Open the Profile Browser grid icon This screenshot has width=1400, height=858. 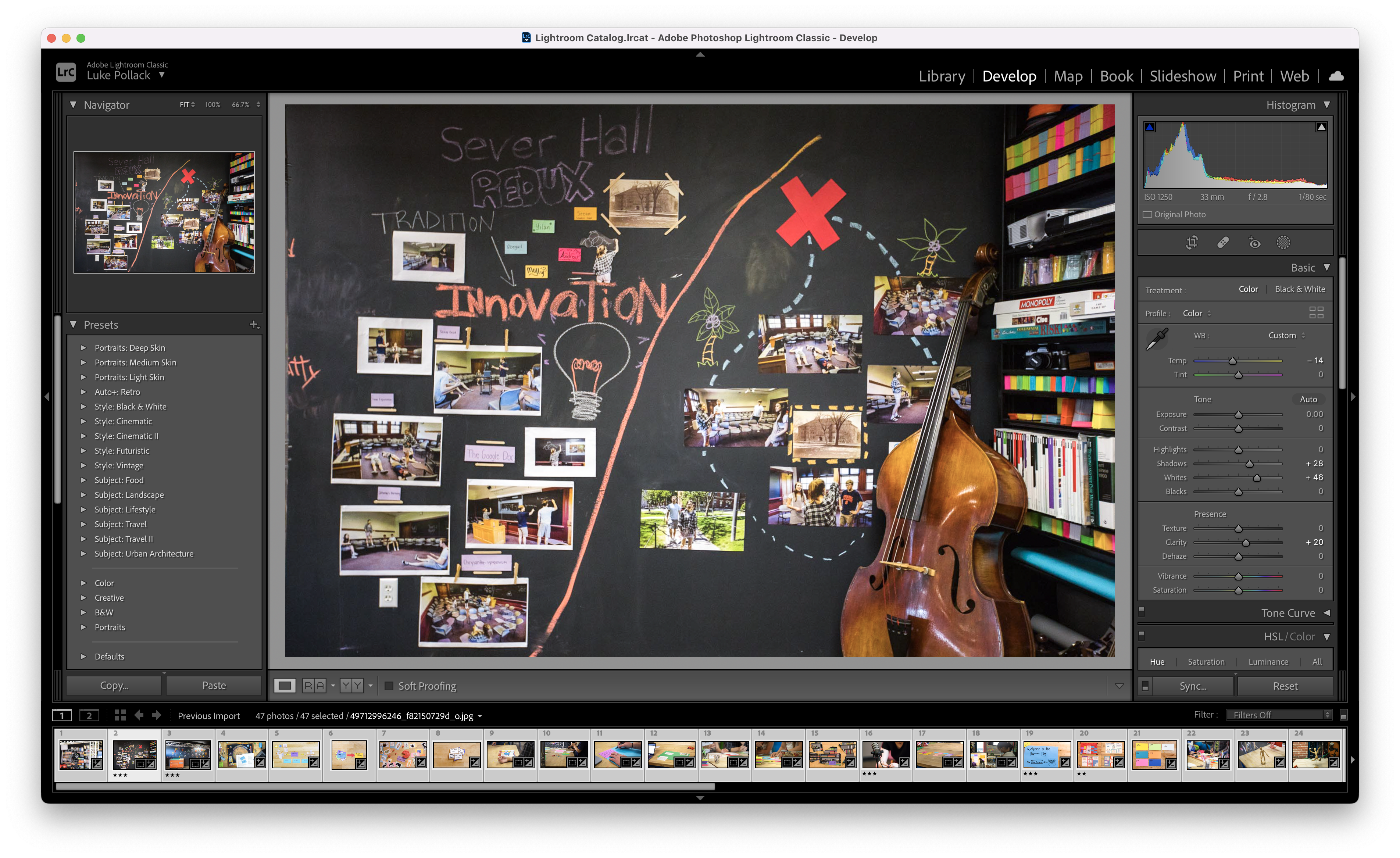[1316, 313]
